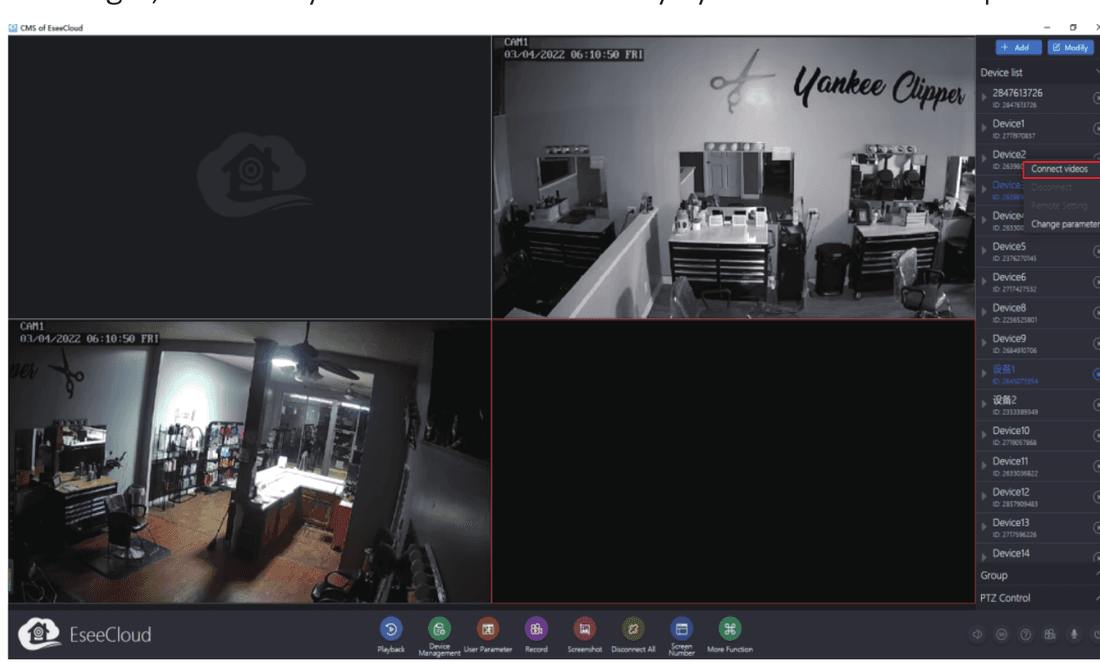Screen dimensions: 1100x671
Task: Take a Screenshot of the video
Action: [584, 629]
